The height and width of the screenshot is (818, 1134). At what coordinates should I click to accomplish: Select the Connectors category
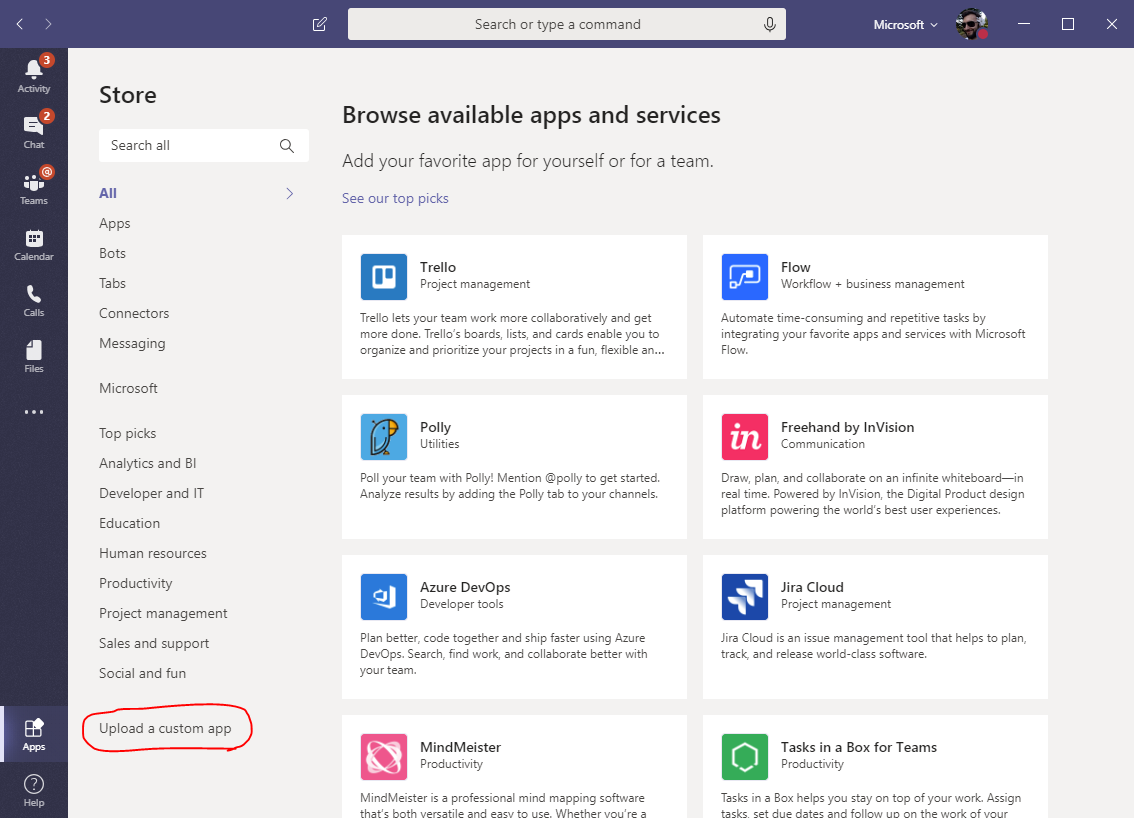(x=134, y=313)
